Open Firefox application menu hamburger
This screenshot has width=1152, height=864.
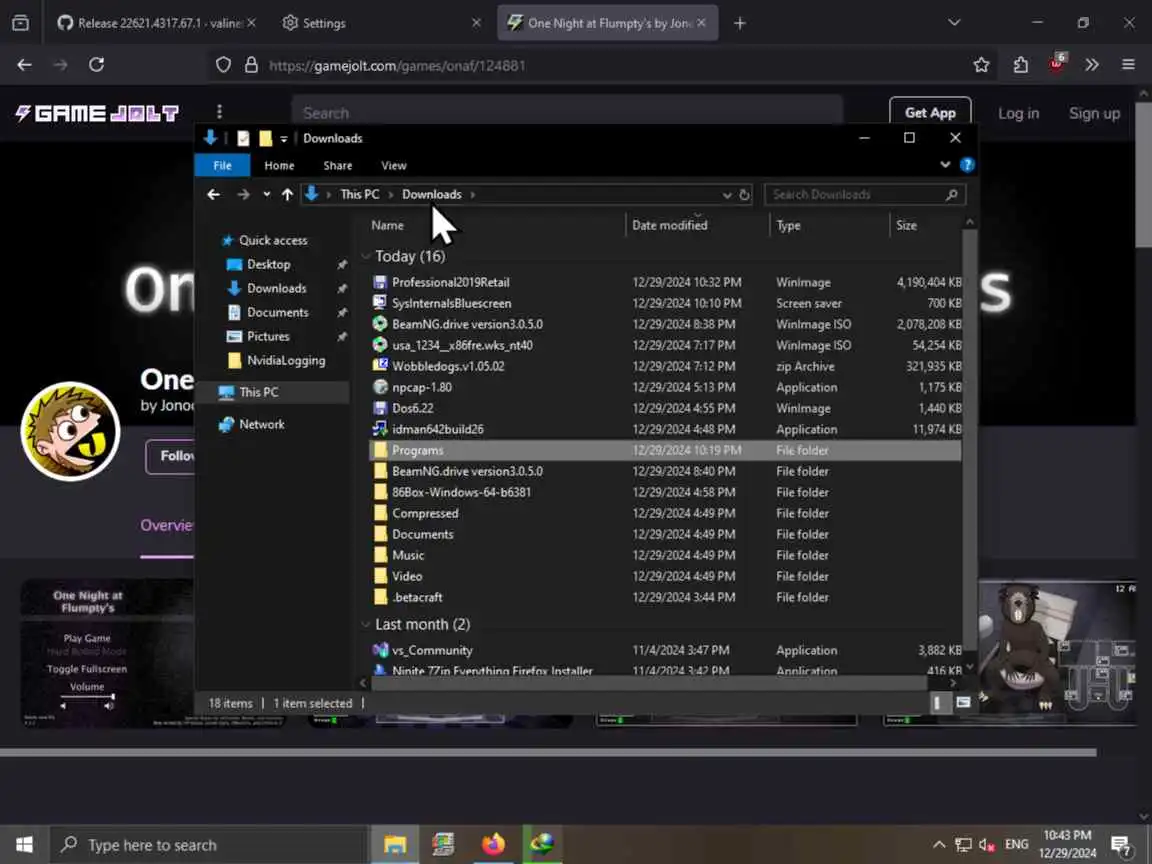pos(1128,65)
